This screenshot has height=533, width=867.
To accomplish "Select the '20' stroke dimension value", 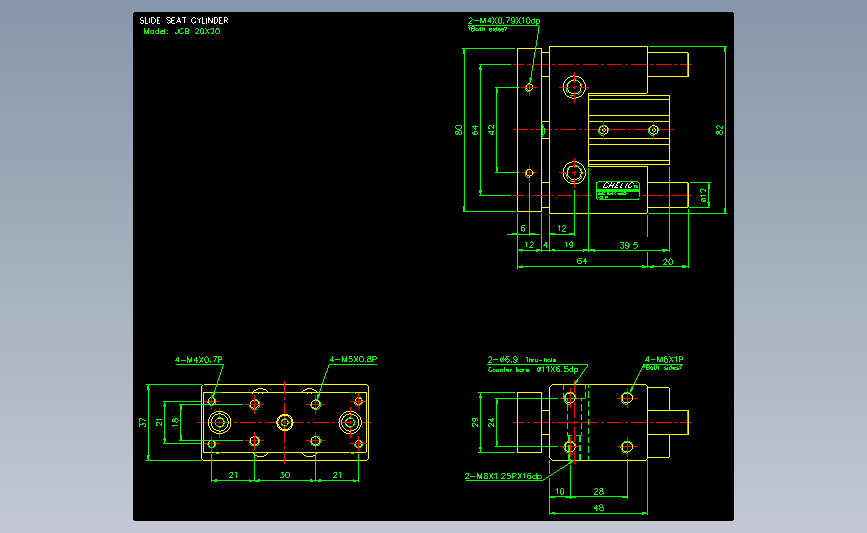I will coord(668,262).
